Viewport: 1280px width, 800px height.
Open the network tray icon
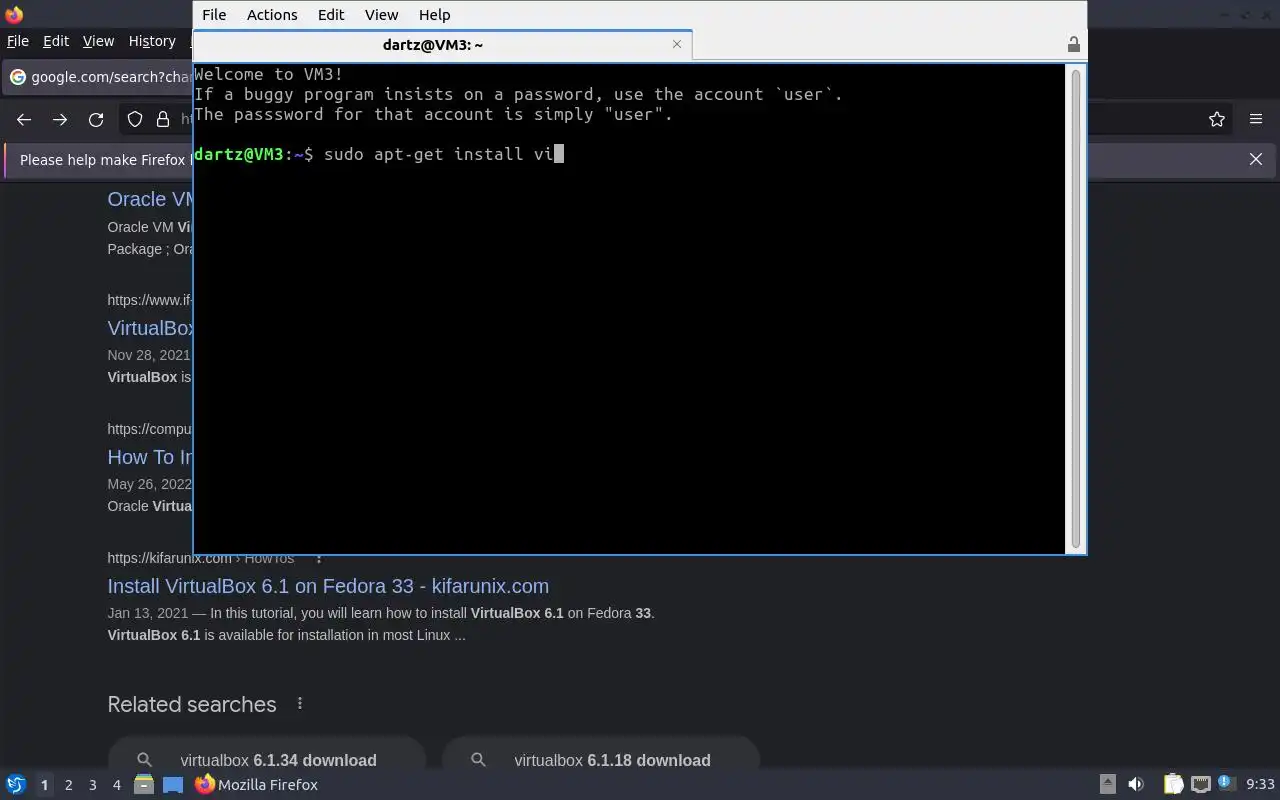(x=1201, y=784)
